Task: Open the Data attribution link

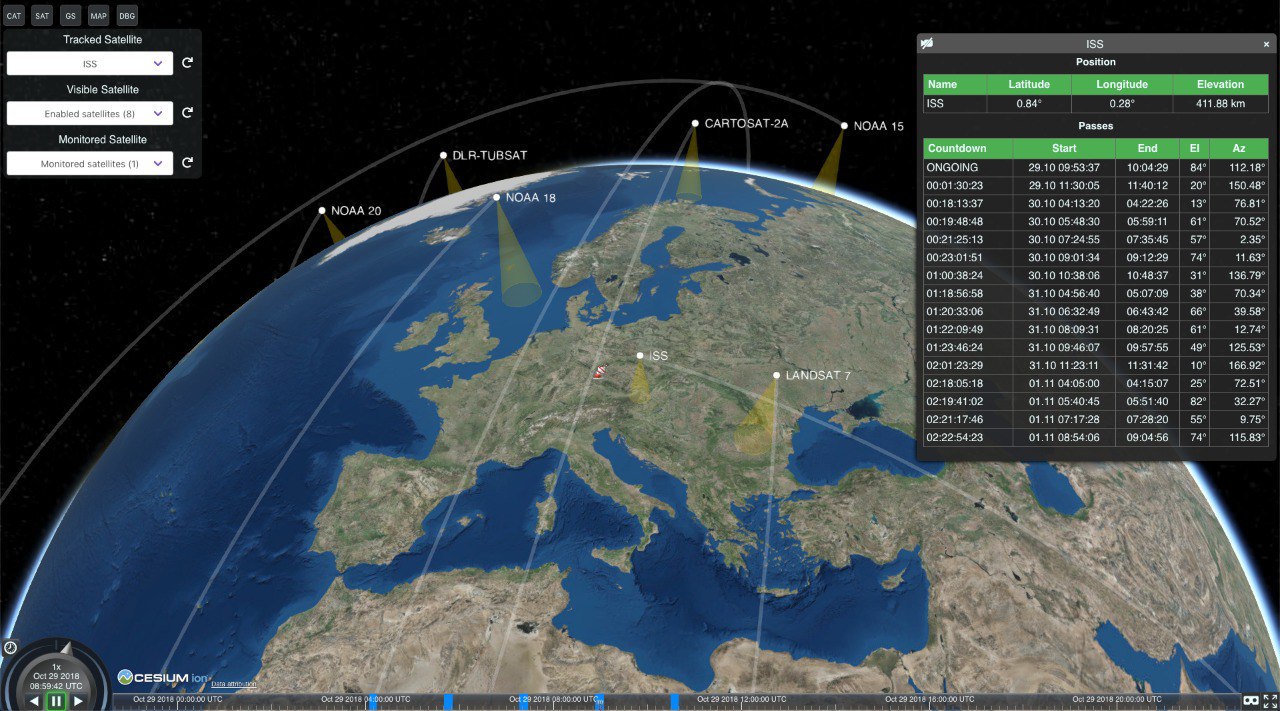Action: 233,684
